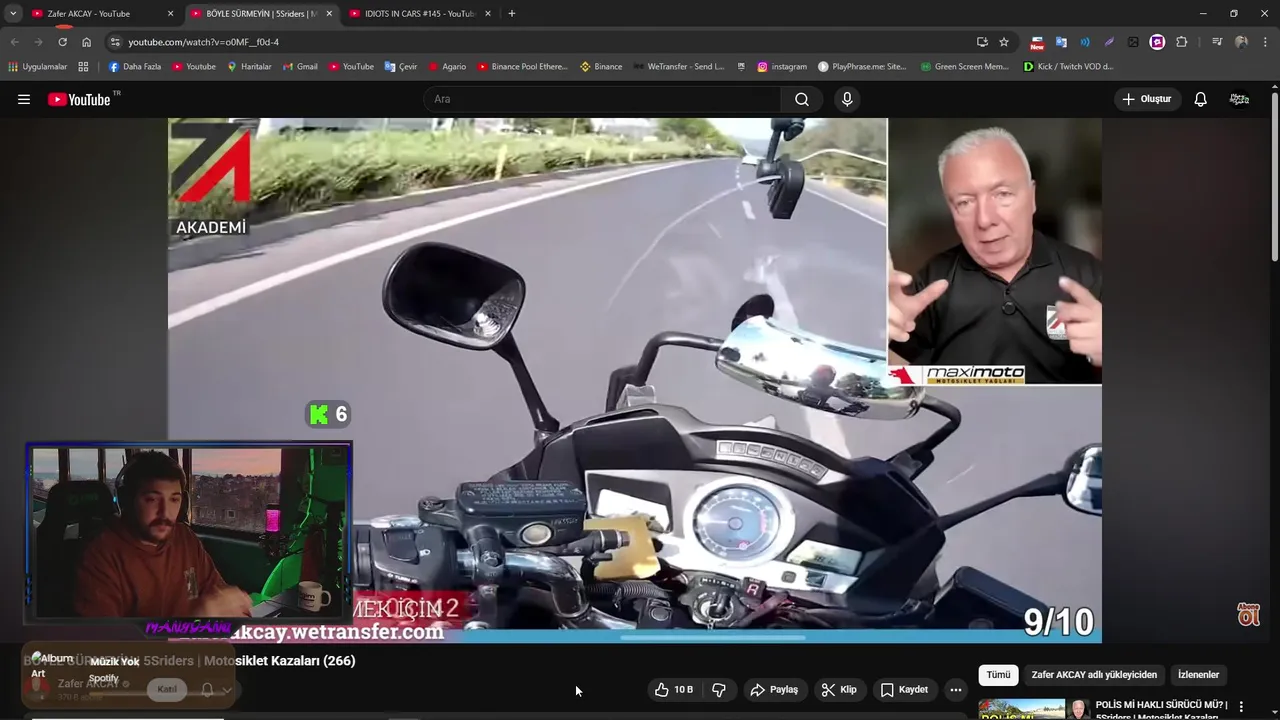Click the magnifier search button
This screenshot has height=720, width=1280.
802,99
